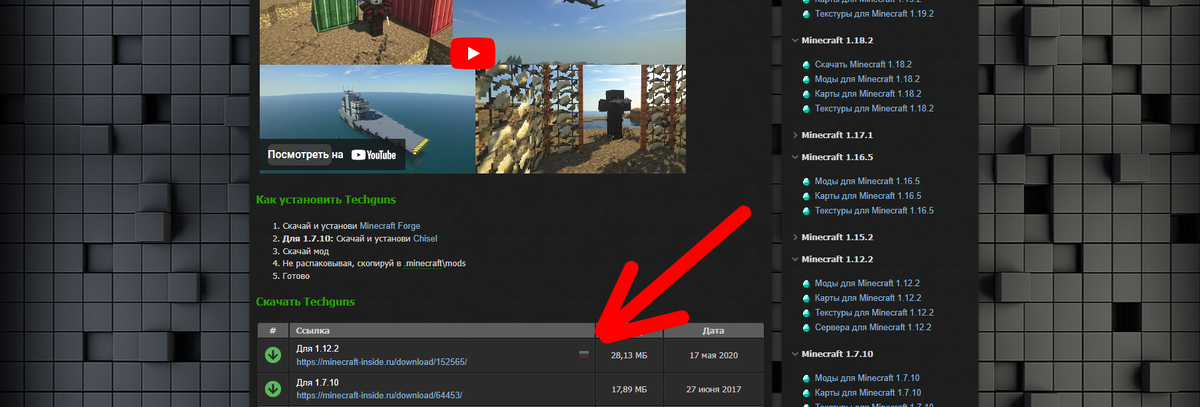Viewport: 1200px width, 407px height.
Task: Open 'Сервера для Minecraft 1.12.2' link
Action: point(873,327)
